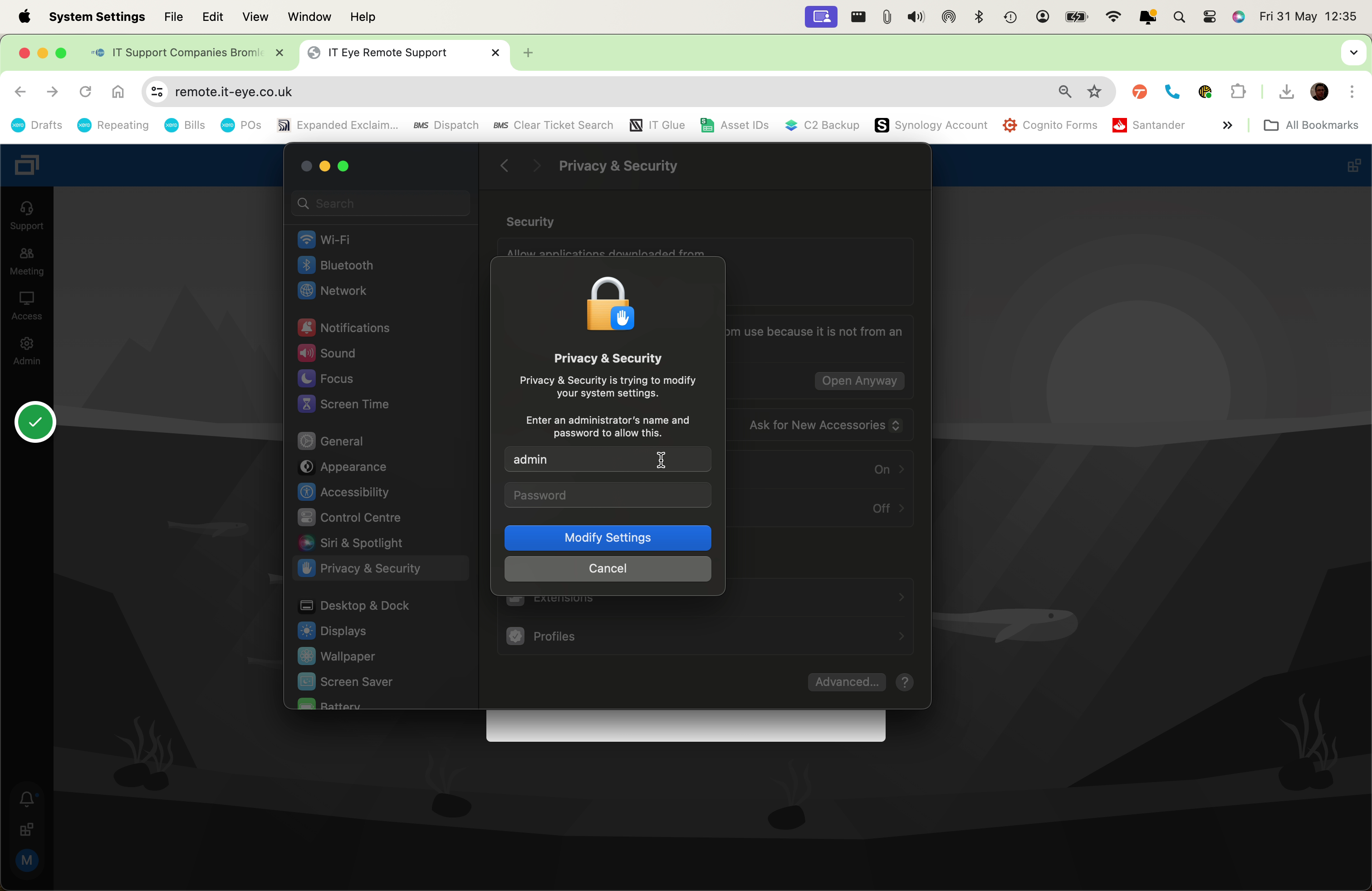Bookmark this page with star icon
This screenshot has height=891, width=1372.
coord(1093,91)
